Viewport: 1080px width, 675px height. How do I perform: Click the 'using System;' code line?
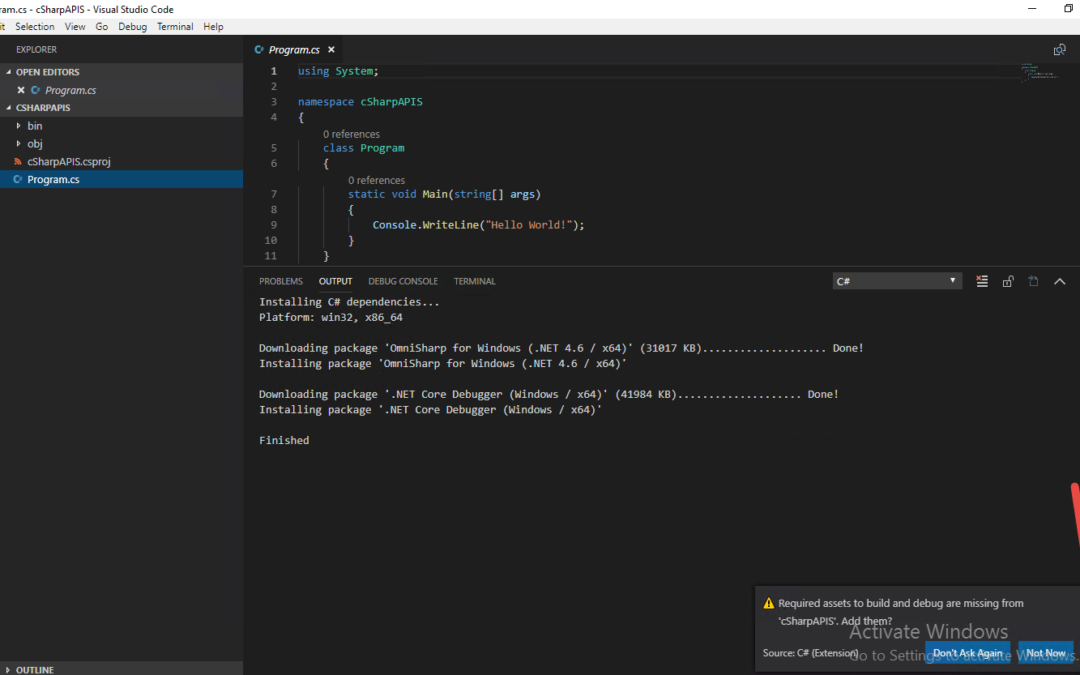(338, 71)
